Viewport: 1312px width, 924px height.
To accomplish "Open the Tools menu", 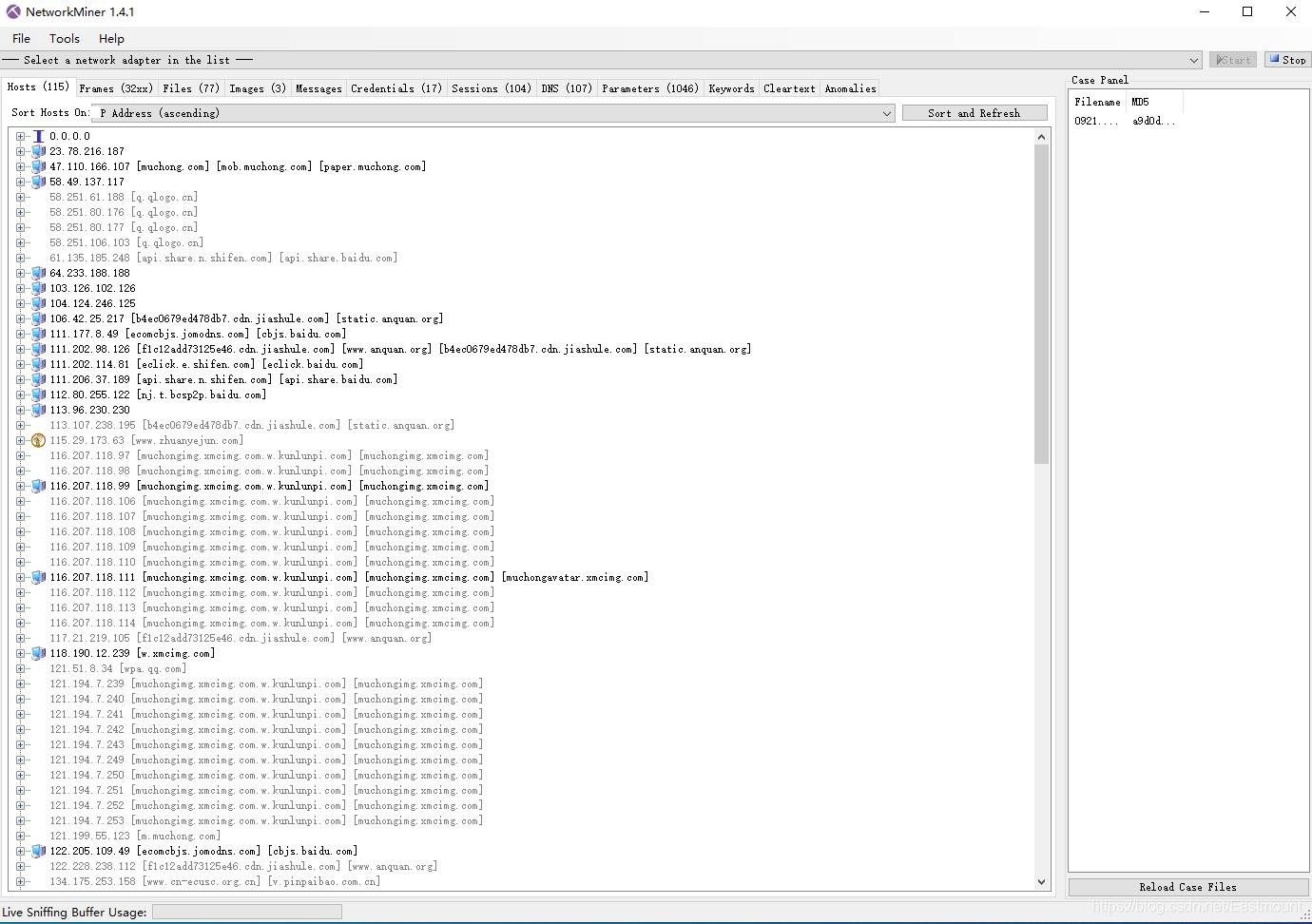I will pos(65,39).
